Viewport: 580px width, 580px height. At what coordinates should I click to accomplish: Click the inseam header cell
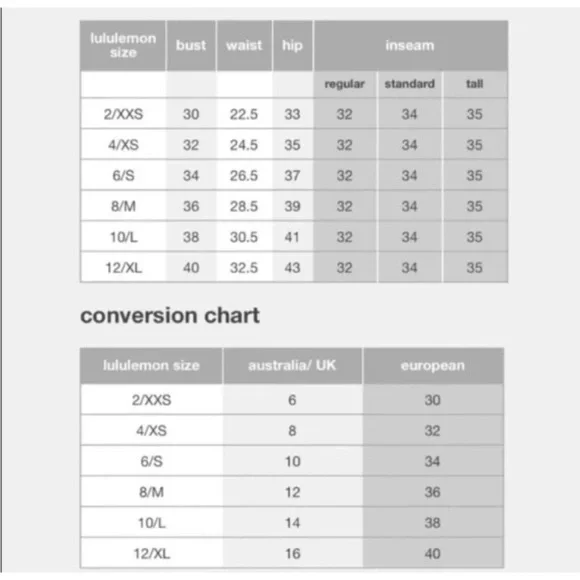[410, 45]
